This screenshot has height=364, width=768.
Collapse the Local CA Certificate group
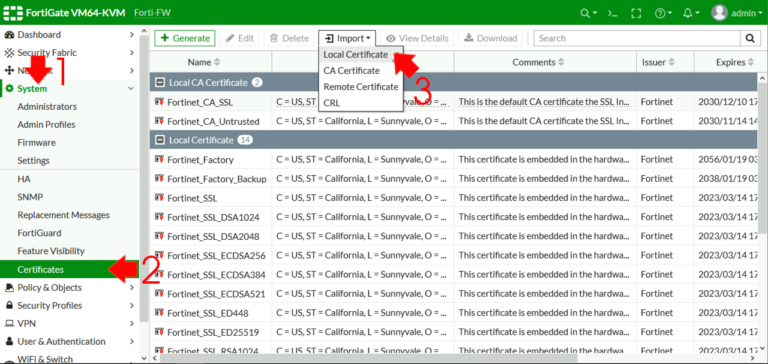pyautogui.click(x=159, y=82)
